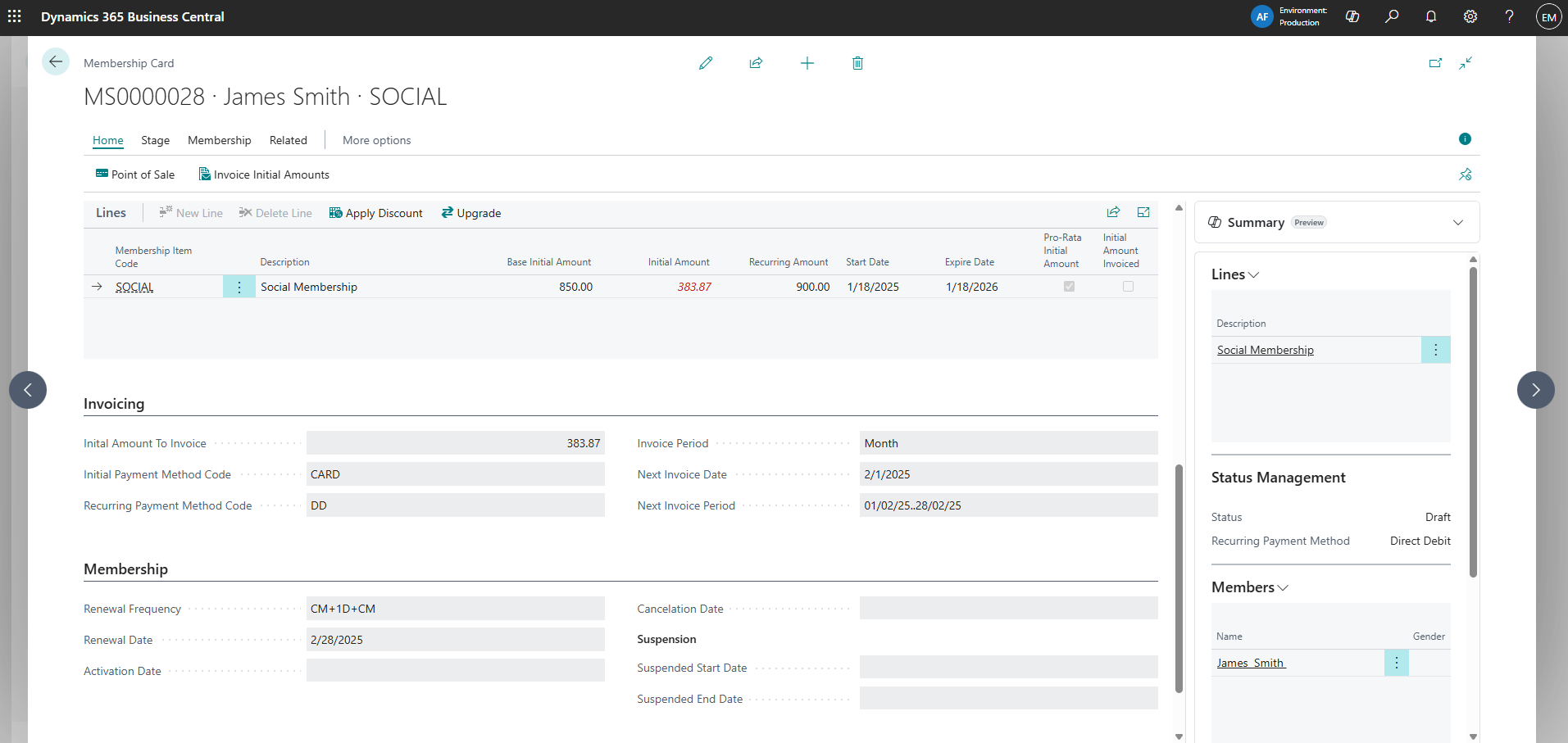Image resolution: width=1568 pixels, height=743 pixels.
Task: Open the card in a new window
Action: [x=1435, y=63]
